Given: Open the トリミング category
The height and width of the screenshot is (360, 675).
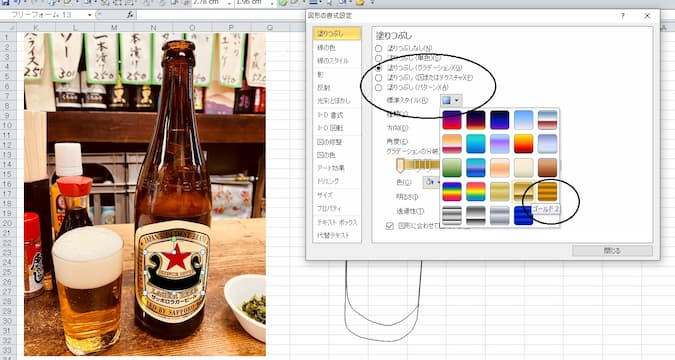Looking at the screenshot, I should coord(337,181).
